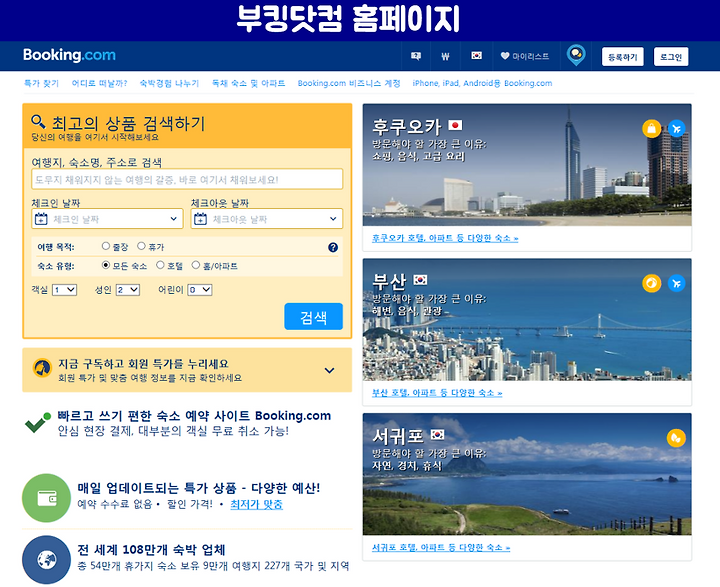This screenshot has height=587, width=720.
Task: Open the 어디로 떠날까? menu item
Action: [99, 83]
